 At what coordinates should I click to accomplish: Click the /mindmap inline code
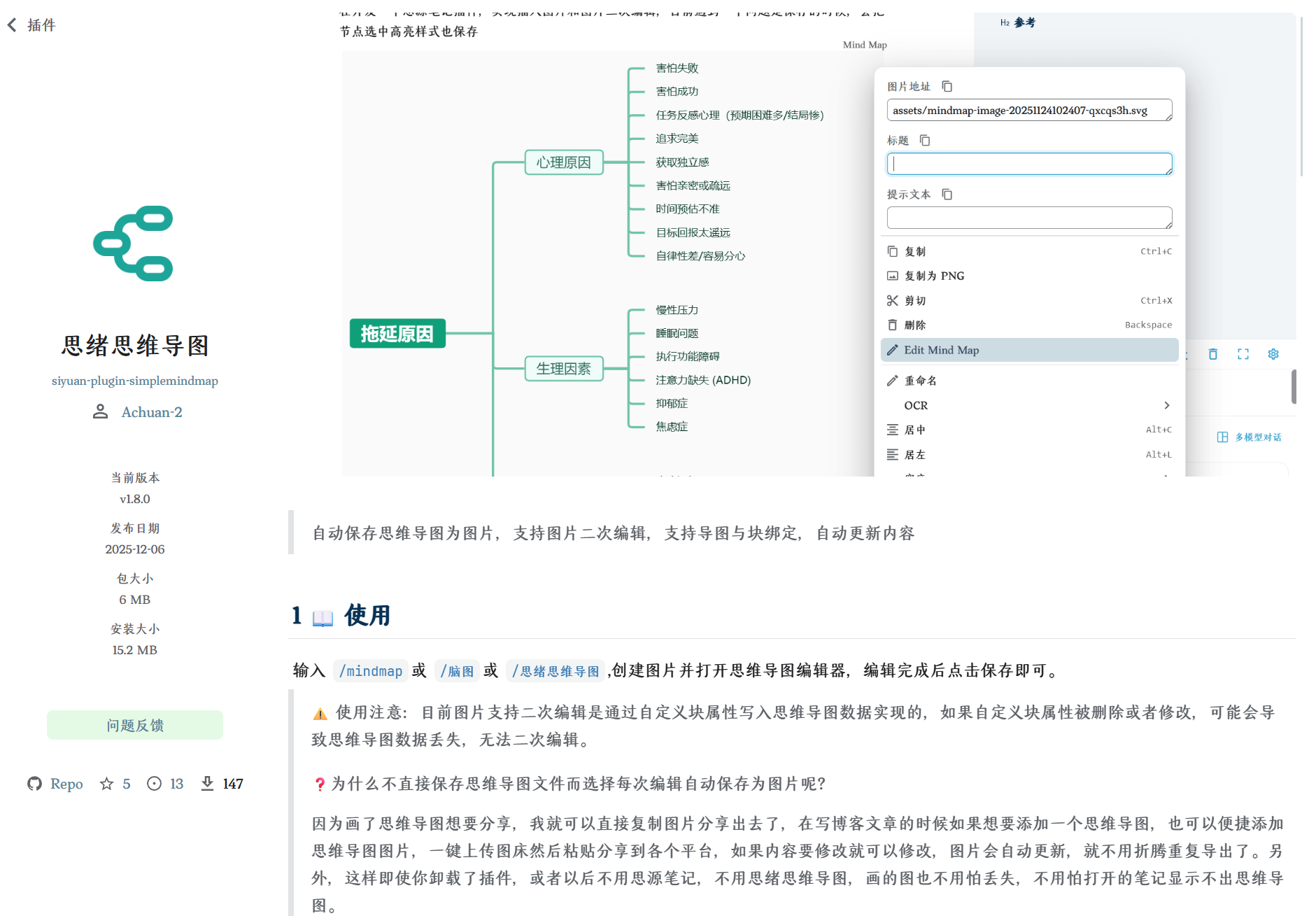[371, 671]
